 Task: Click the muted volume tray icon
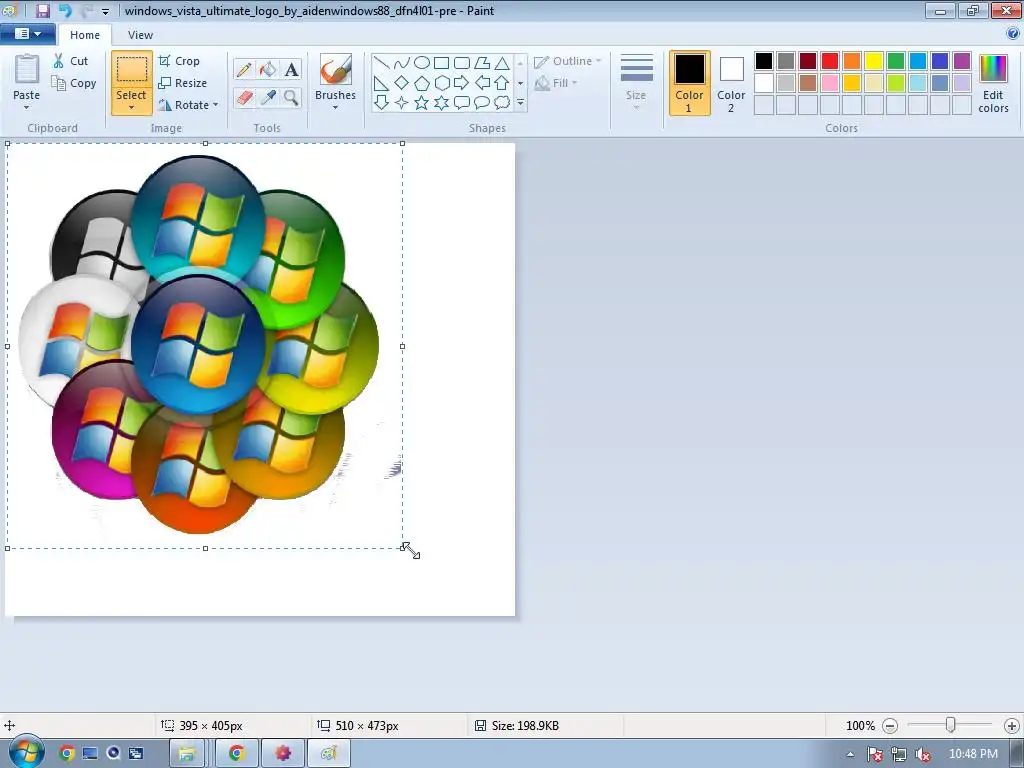(923, 754)
